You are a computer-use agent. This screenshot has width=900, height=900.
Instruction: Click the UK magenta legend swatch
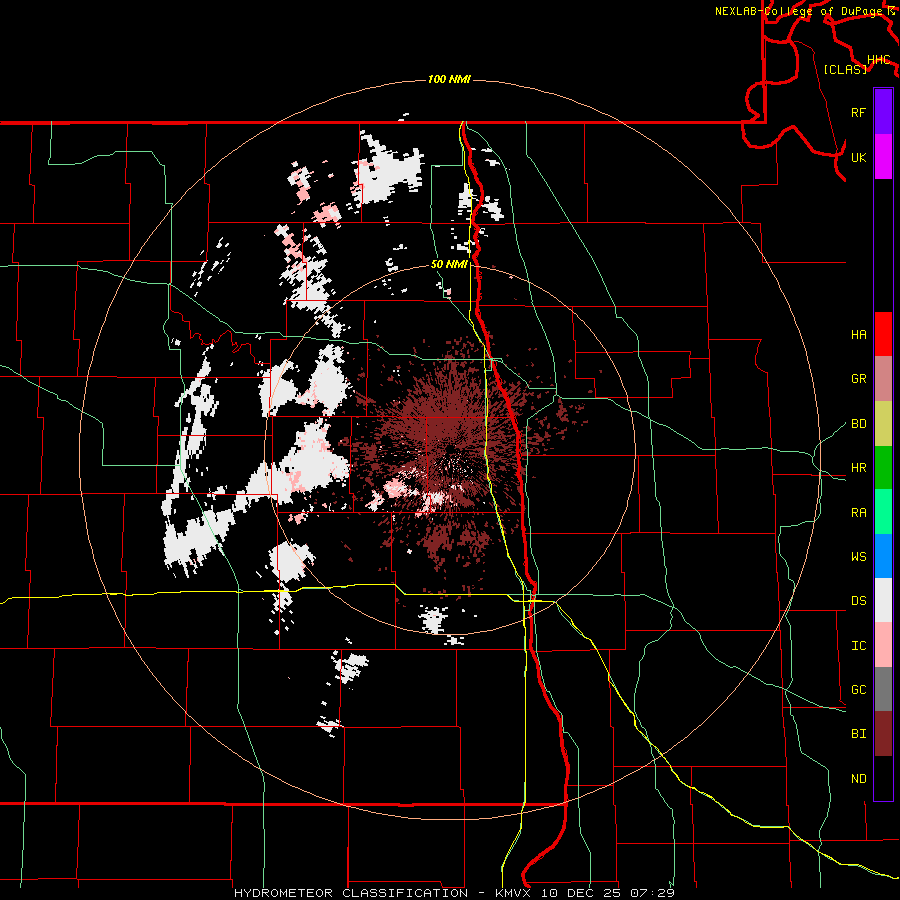[883, 157]
